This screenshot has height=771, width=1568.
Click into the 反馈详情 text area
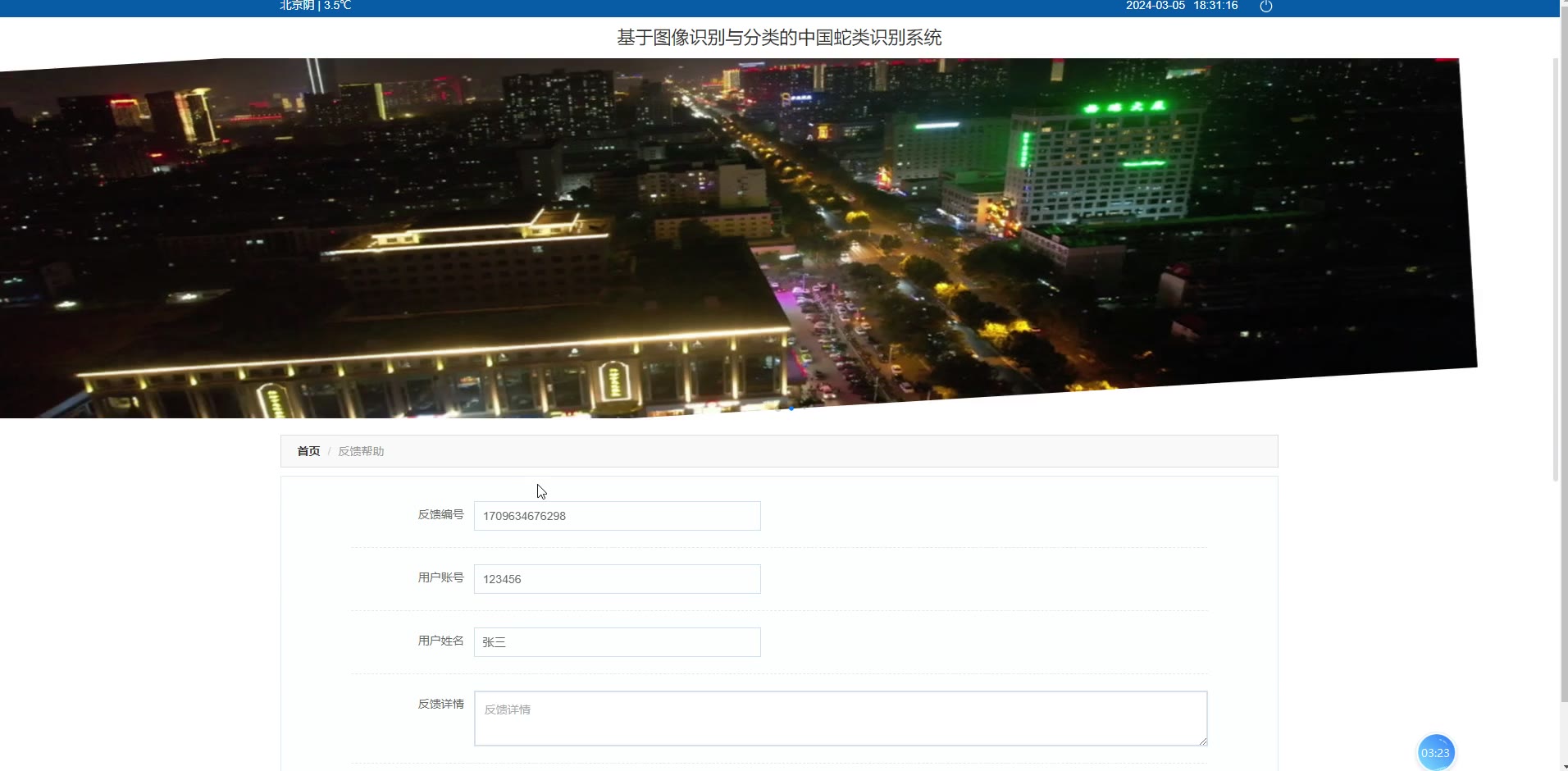pos(841,719)
